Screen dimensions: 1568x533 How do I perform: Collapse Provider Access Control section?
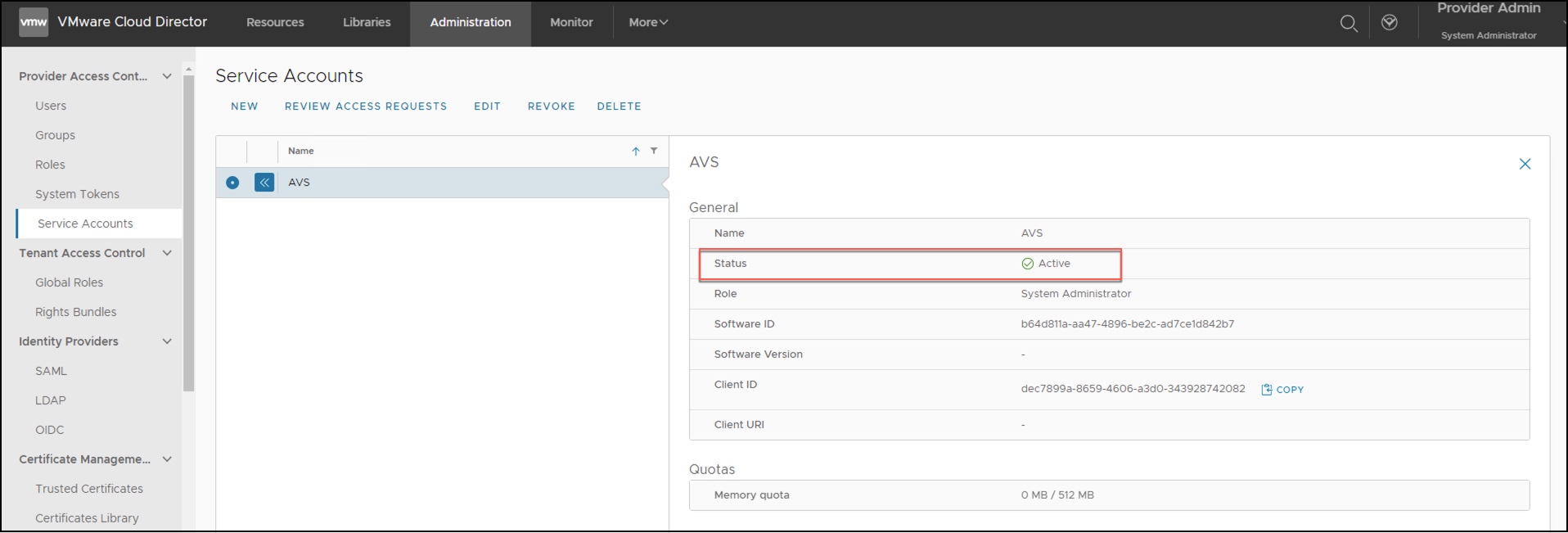(x=167, y=76)
